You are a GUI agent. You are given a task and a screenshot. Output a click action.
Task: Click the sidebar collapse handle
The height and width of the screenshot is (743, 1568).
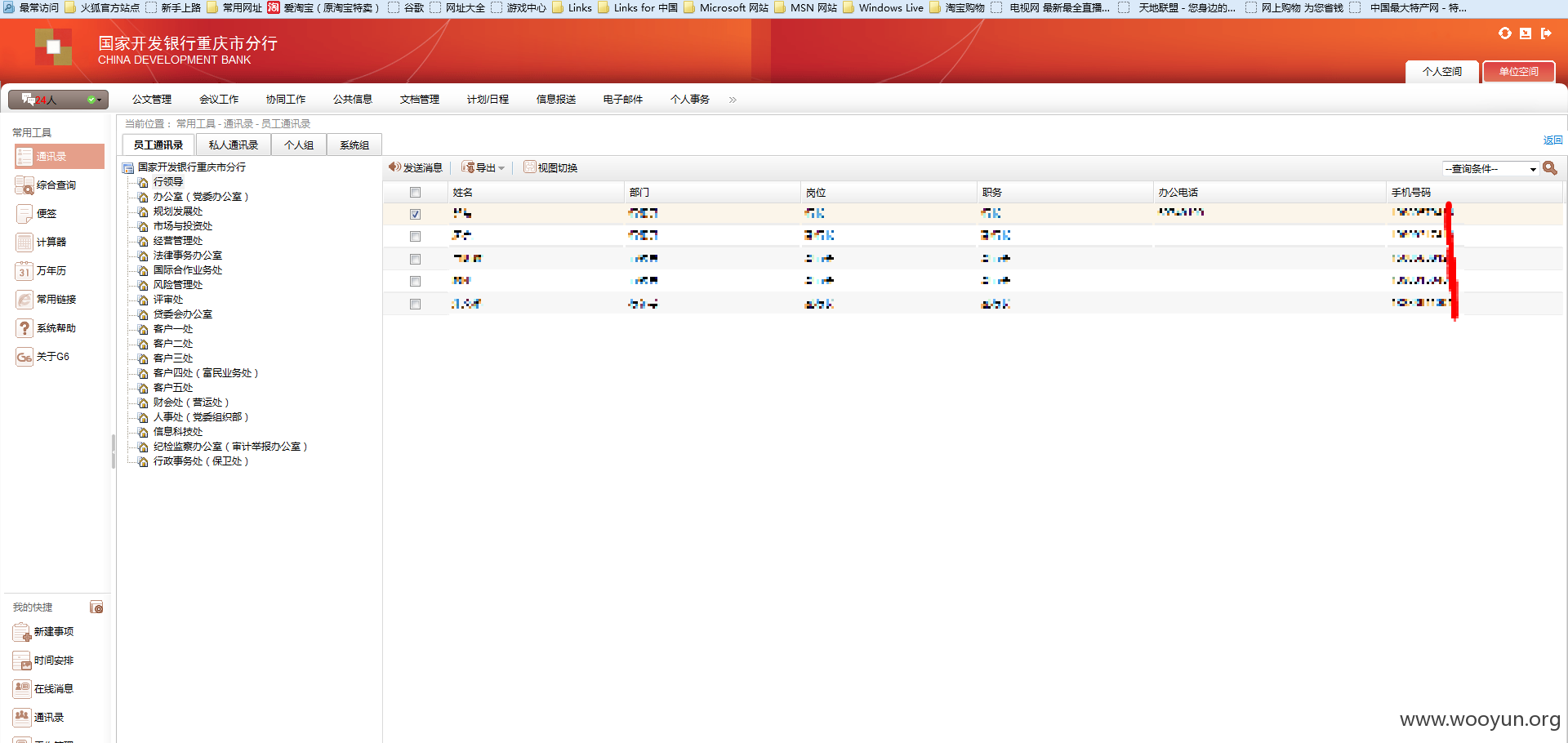(114, 452)
